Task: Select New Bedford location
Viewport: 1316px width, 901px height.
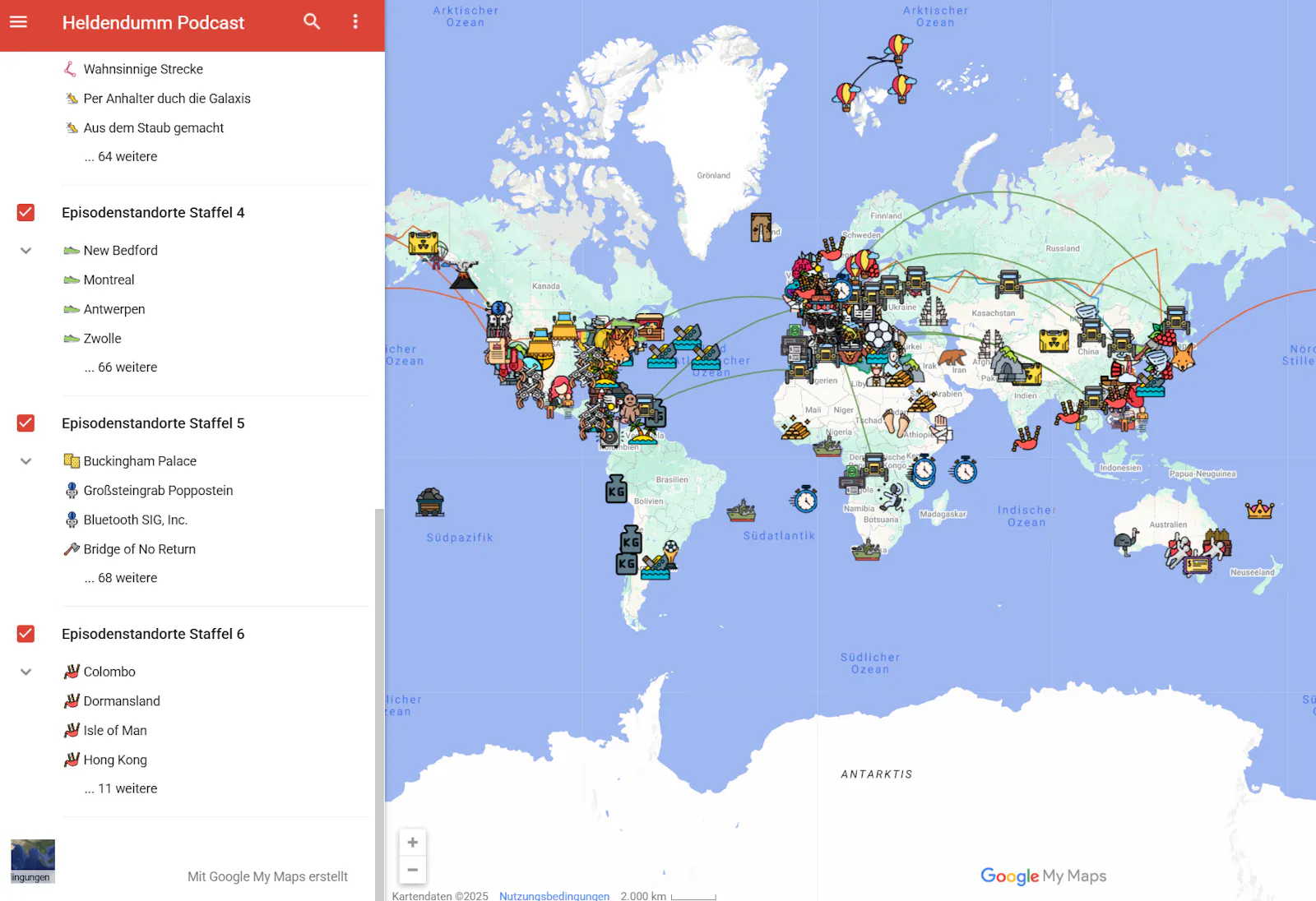Action: (x=120, y=250)
